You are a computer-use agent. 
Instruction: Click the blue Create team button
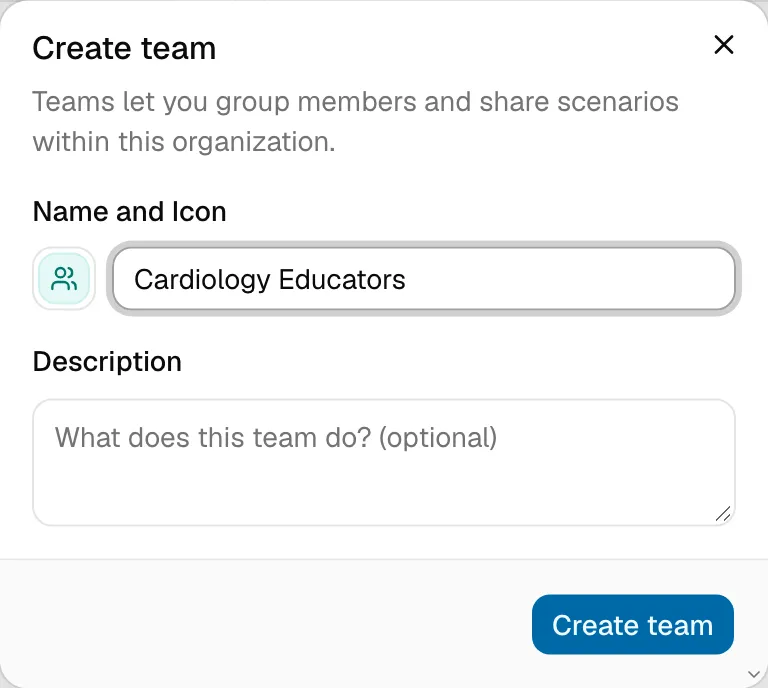(x=632, y=624)
